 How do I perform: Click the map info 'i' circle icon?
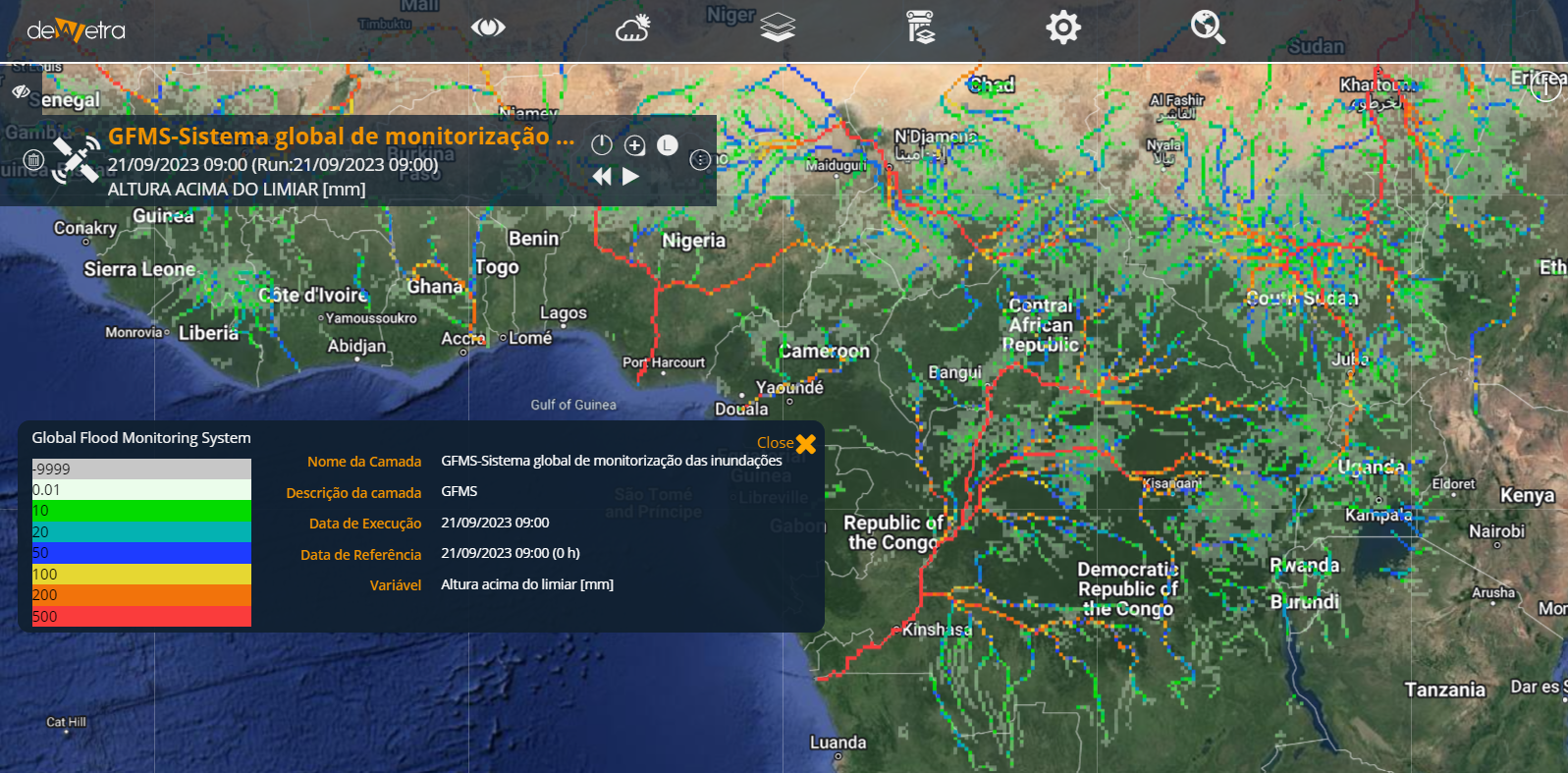(1546, 87)
